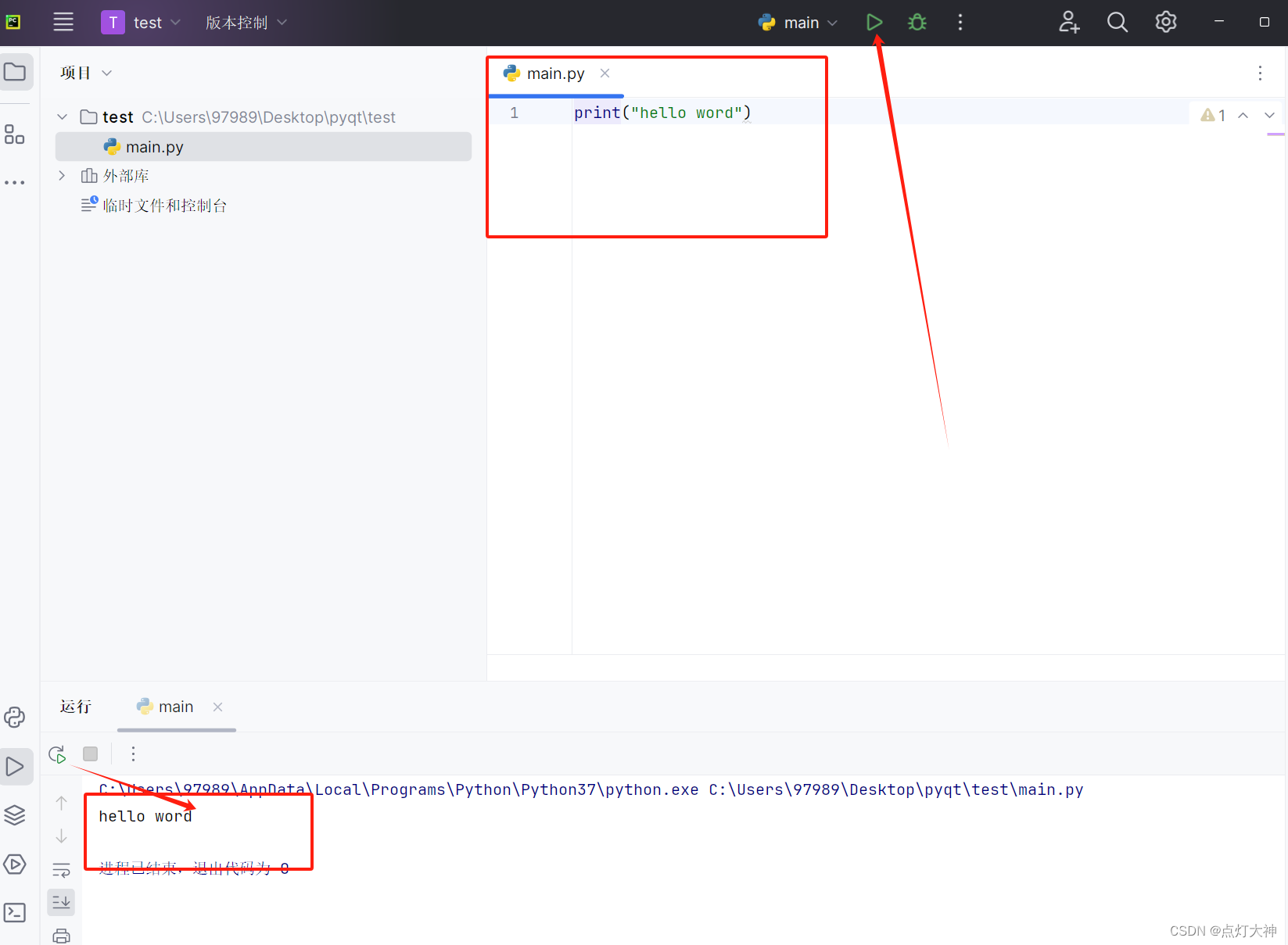Click the warning indicator in editor

(x=1213, y=115)
